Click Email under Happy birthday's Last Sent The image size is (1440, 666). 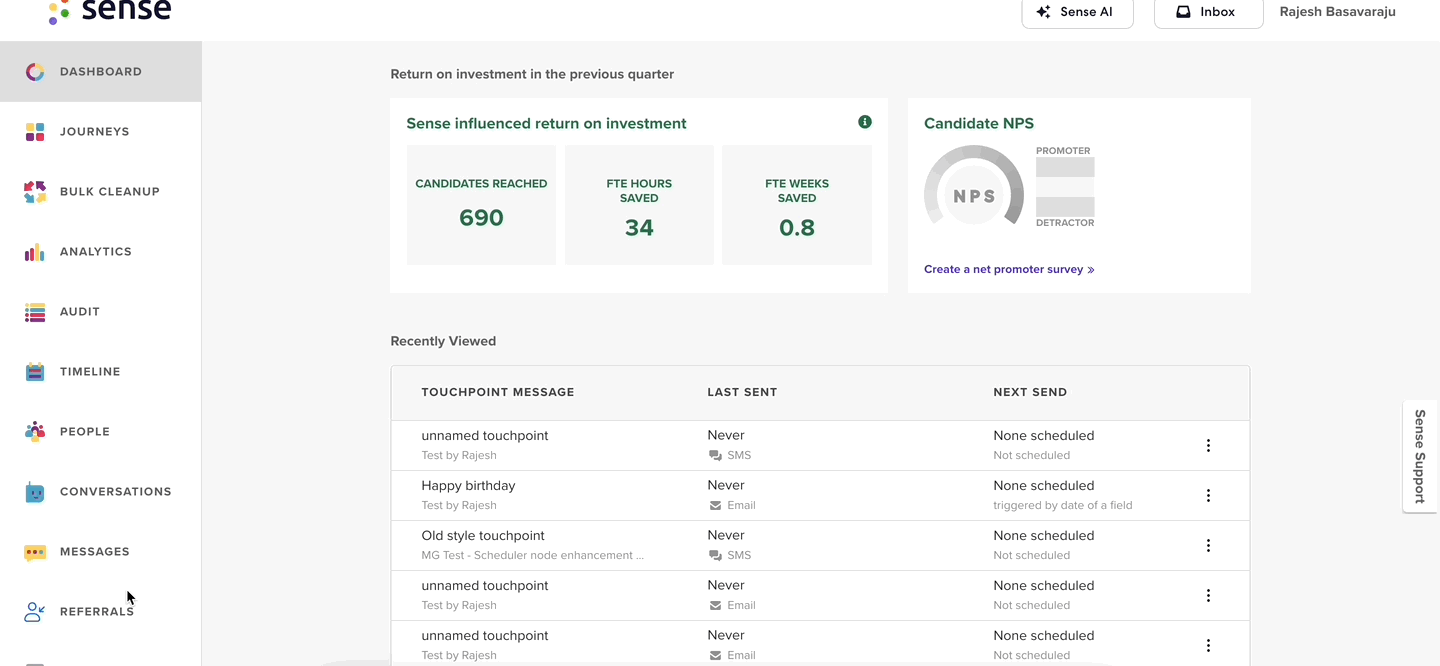coord(732,506)
